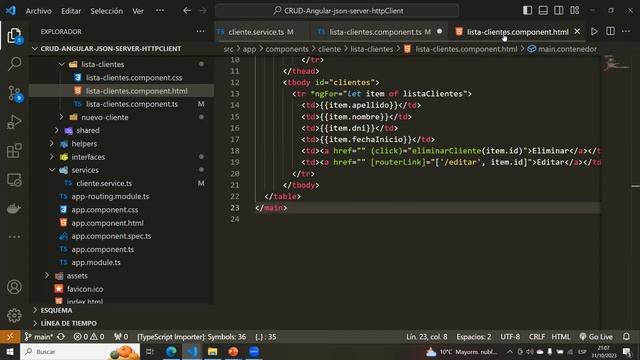This screenshot has height=360, width=640.
Task: Open the Editar menu
Action: click(71, 11)
